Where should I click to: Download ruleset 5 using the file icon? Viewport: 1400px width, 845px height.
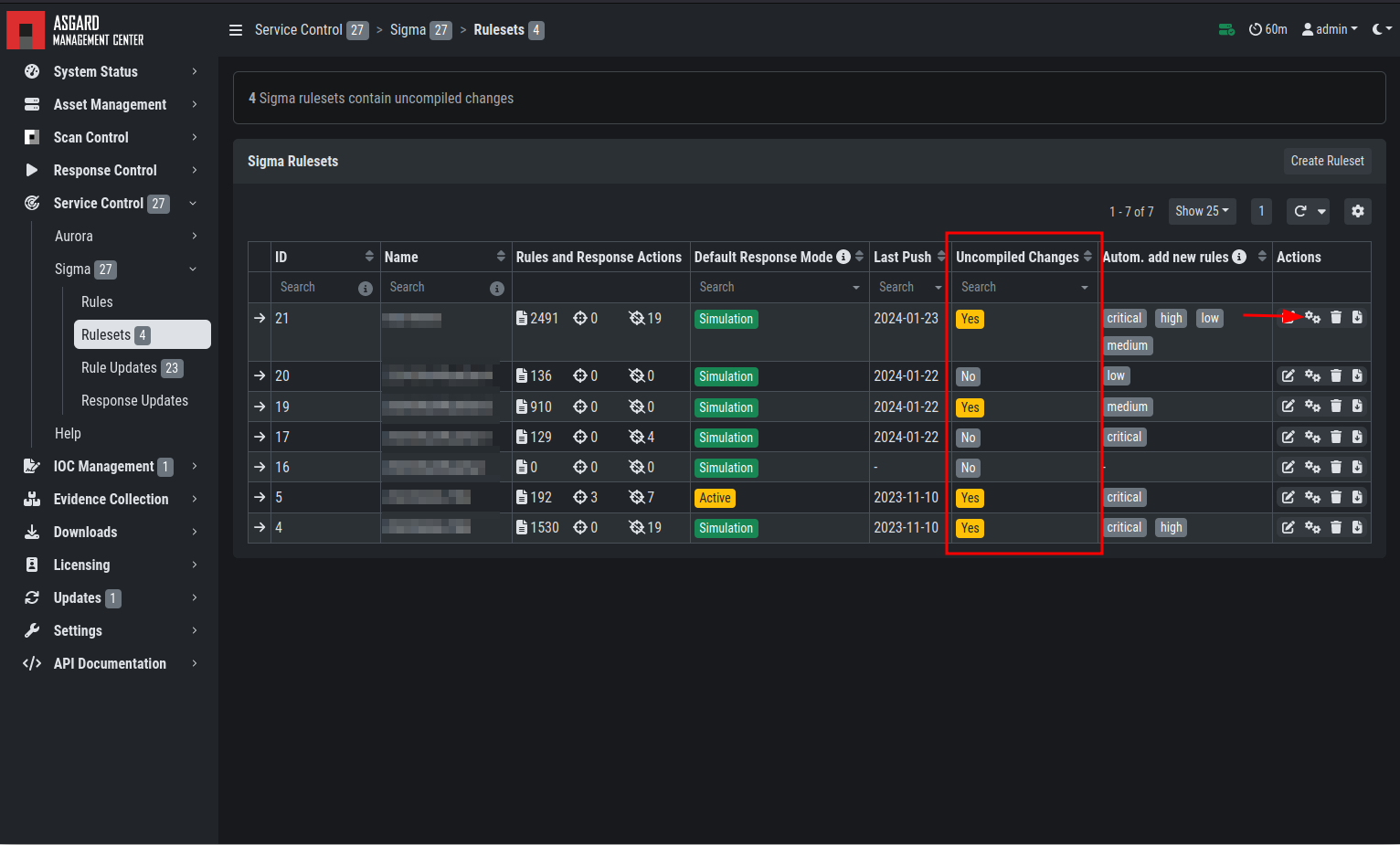pos(1357,498)
